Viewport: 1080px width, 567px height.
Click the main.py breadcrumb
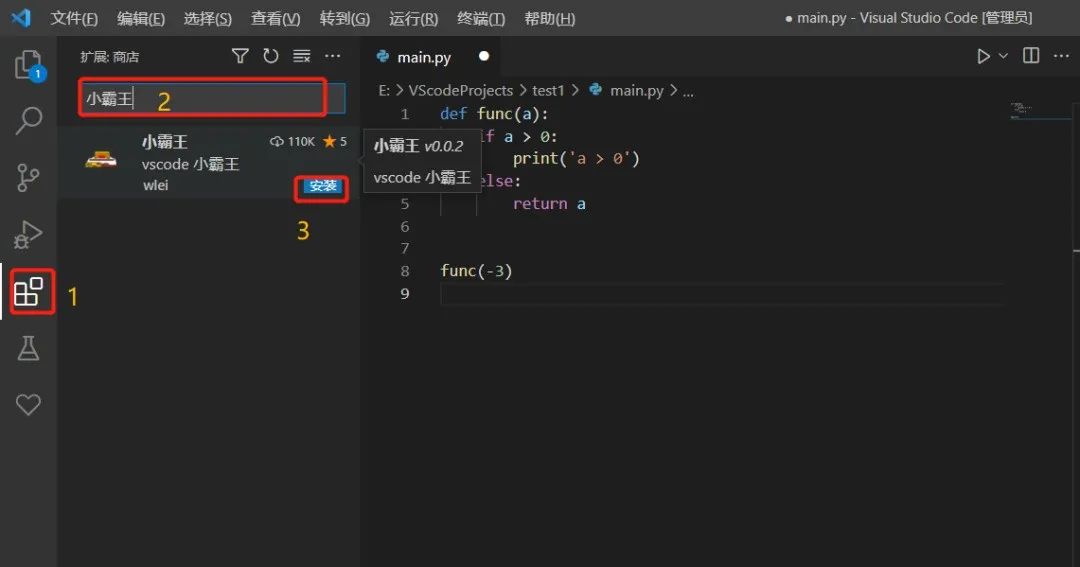[x=636, y=90]
